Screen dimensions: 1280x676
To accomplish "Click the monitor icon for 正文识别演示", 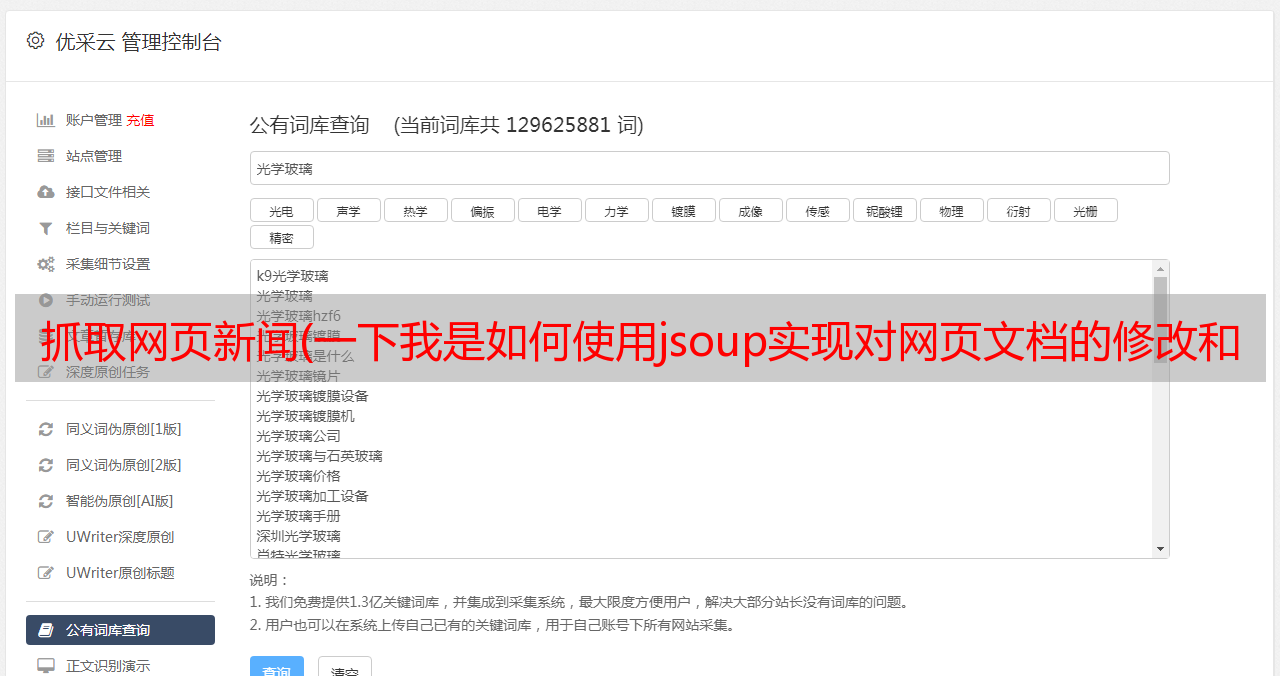I will click(46, 665).
